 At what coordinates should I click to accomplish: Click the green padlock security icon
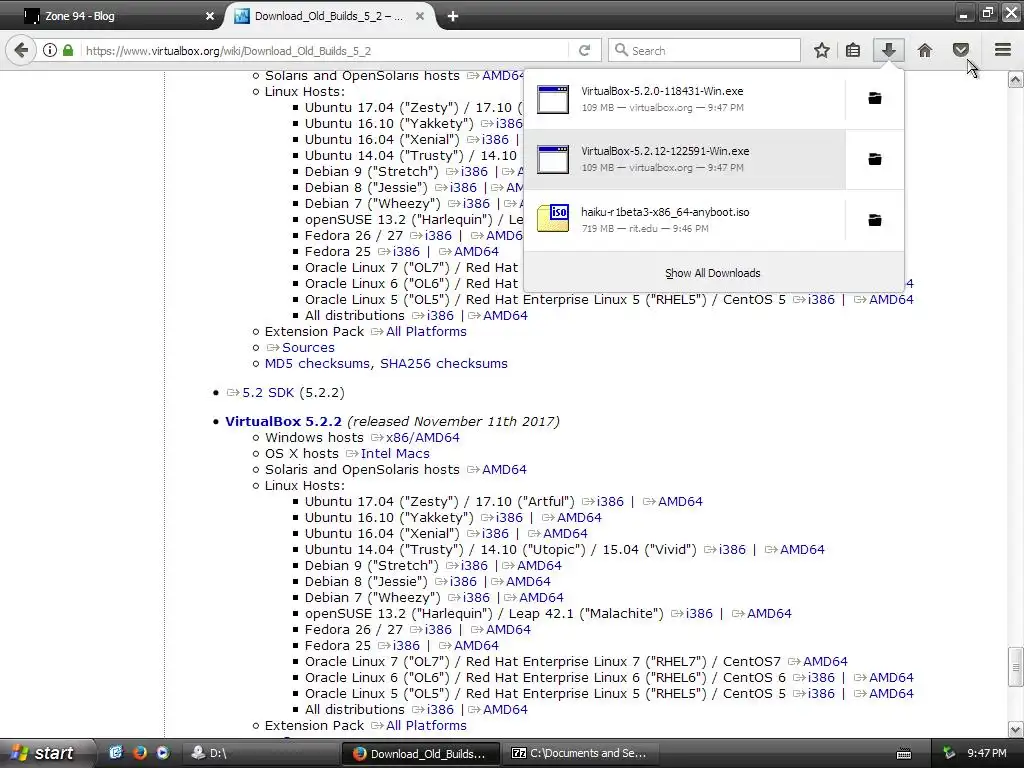(68, 50)
